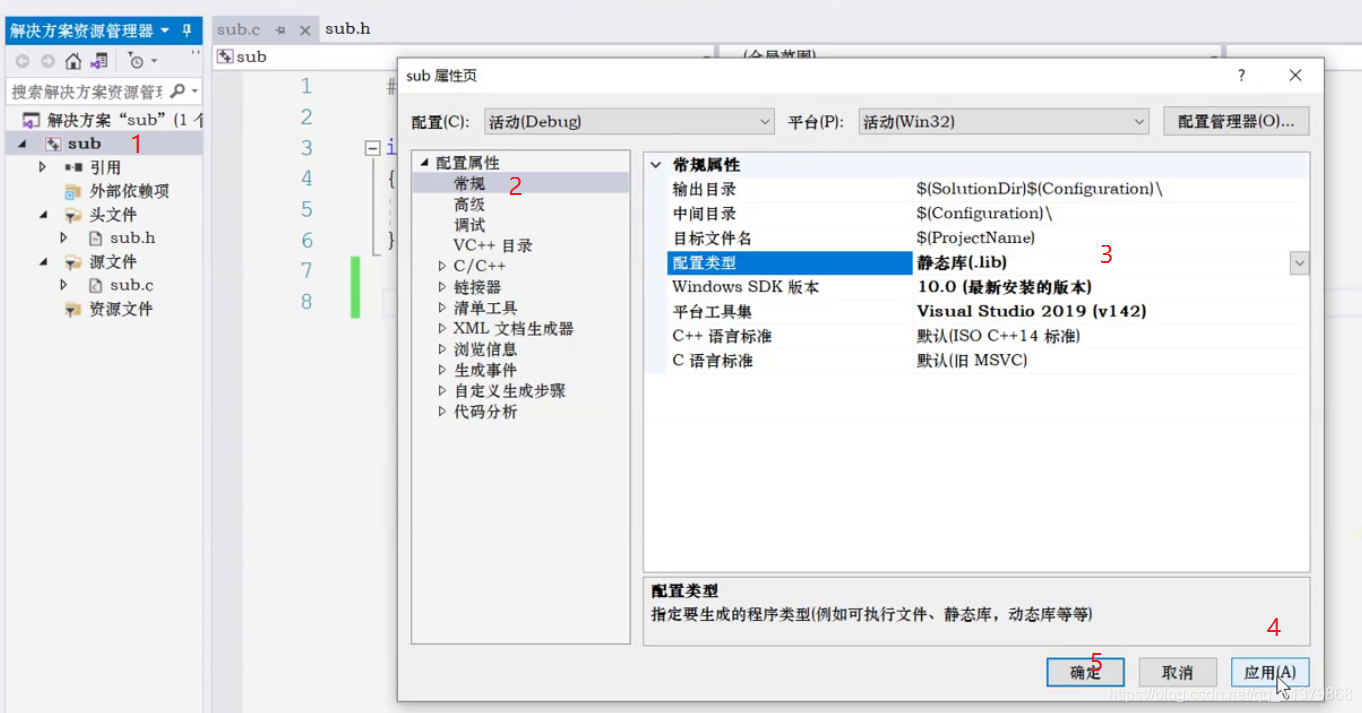Screen dimensions: 1362x713
Task: Click the Solution Explorer forward arrow icon
Action: click(x=47, y=61)
